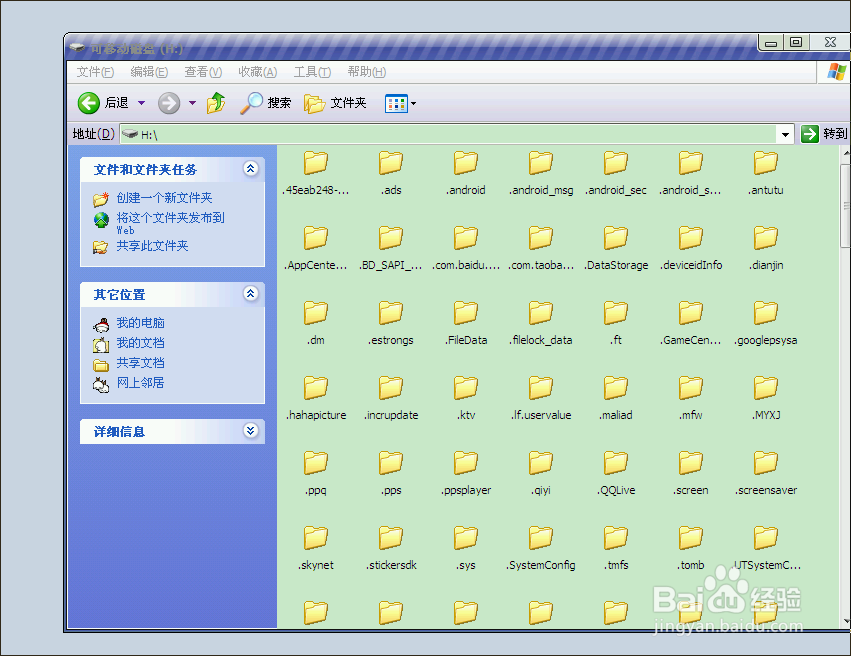Click the .qiyi folder name
The height and width of the screenshot is (656, 851).
[541, 491]
